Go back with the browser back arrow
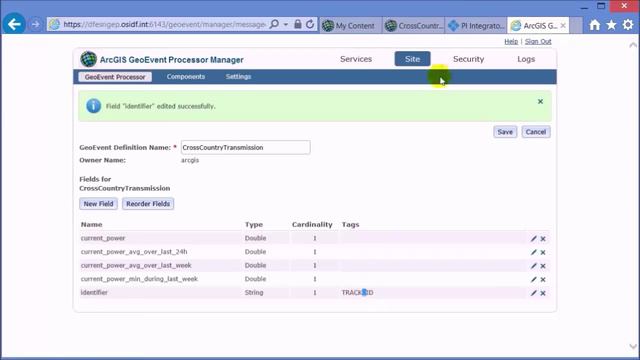This screenshot has height=360, width=640. [14, 24]
